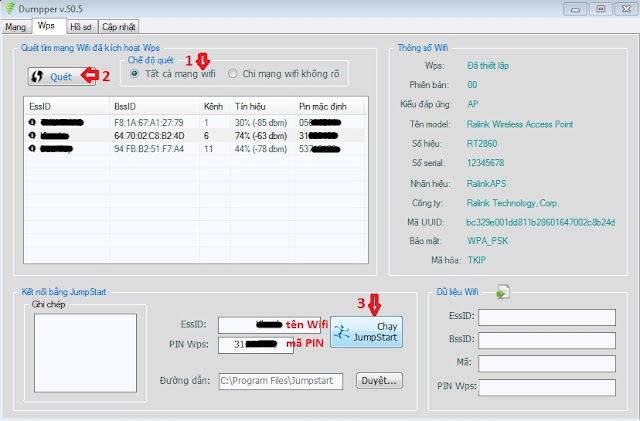This screenshot has height=421, width=640.
Task: Click the Dữ liệu Wifi BssID field
Action: [547, 340]
